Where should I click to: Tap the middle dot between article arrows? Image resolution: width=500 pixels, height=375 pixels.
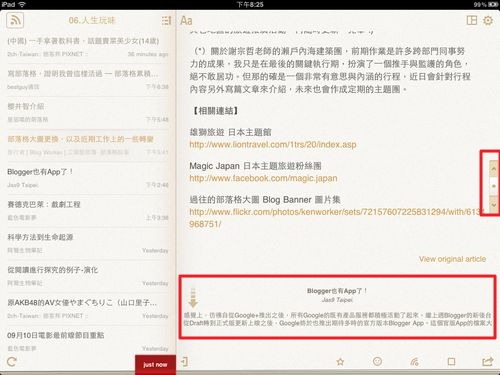tap(494, 186)
